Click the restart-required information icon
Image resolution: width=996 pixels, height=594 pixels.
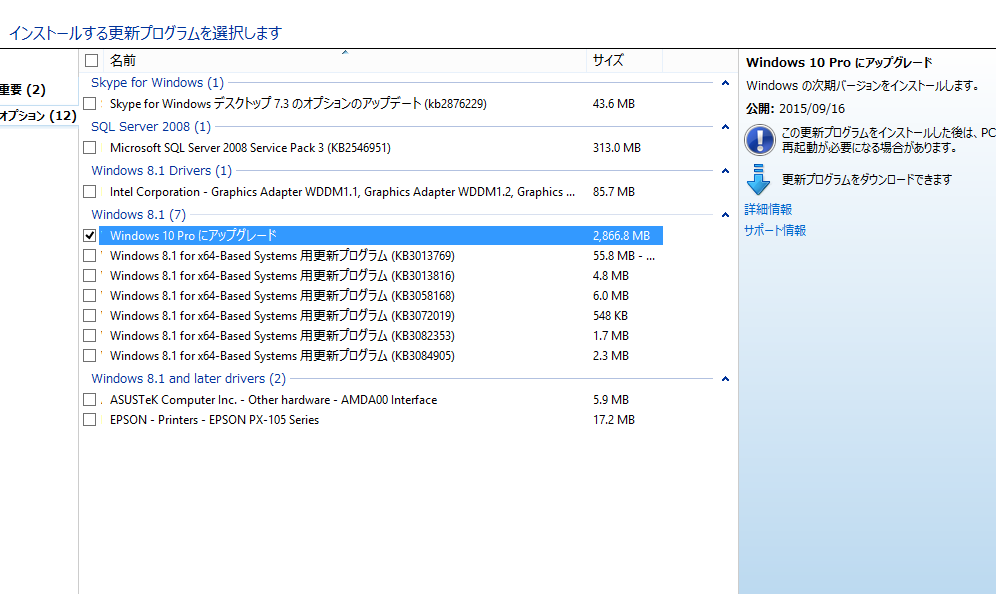click(760, 140)
